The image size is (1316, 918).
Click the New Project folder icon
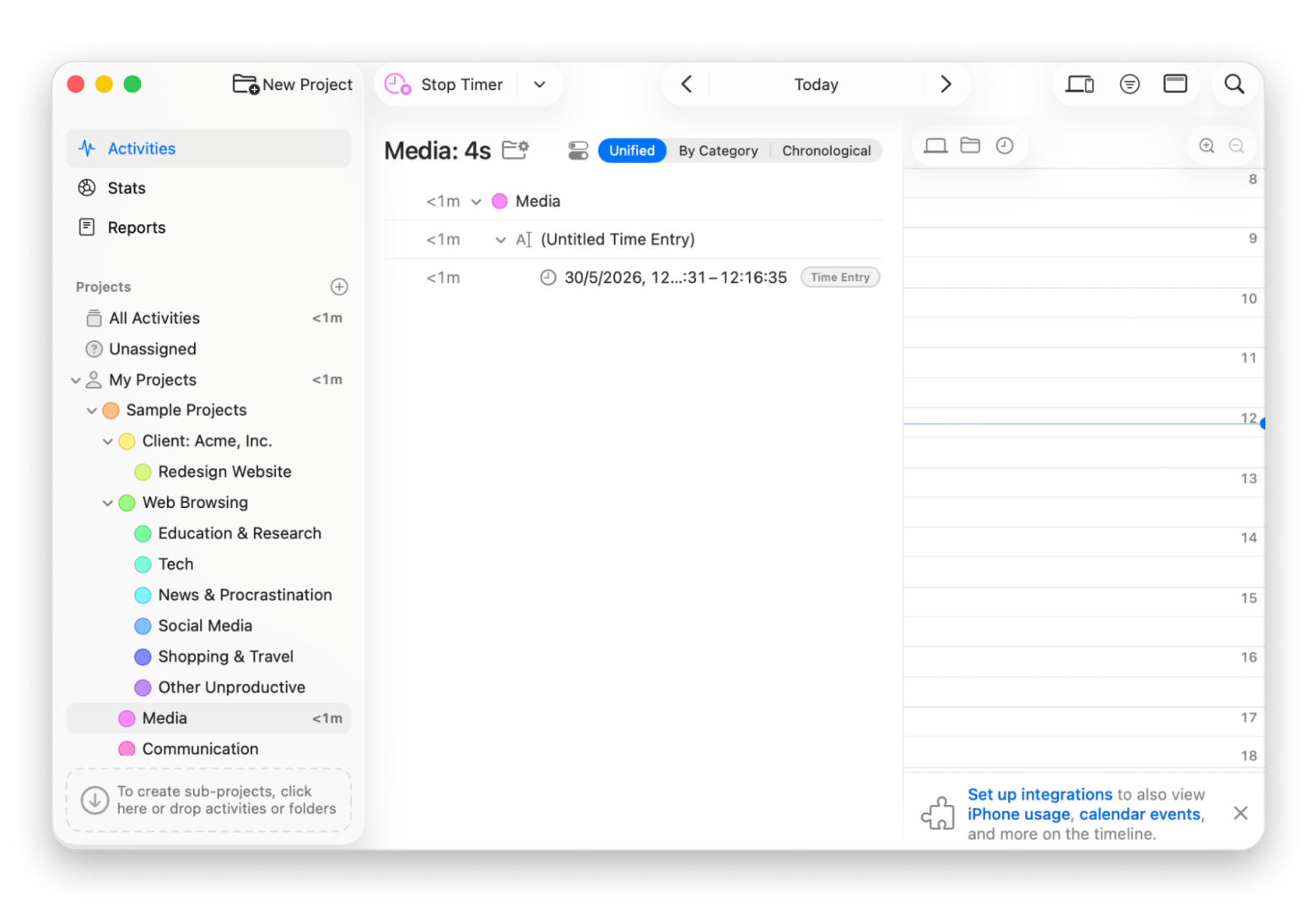click(245, 84)
